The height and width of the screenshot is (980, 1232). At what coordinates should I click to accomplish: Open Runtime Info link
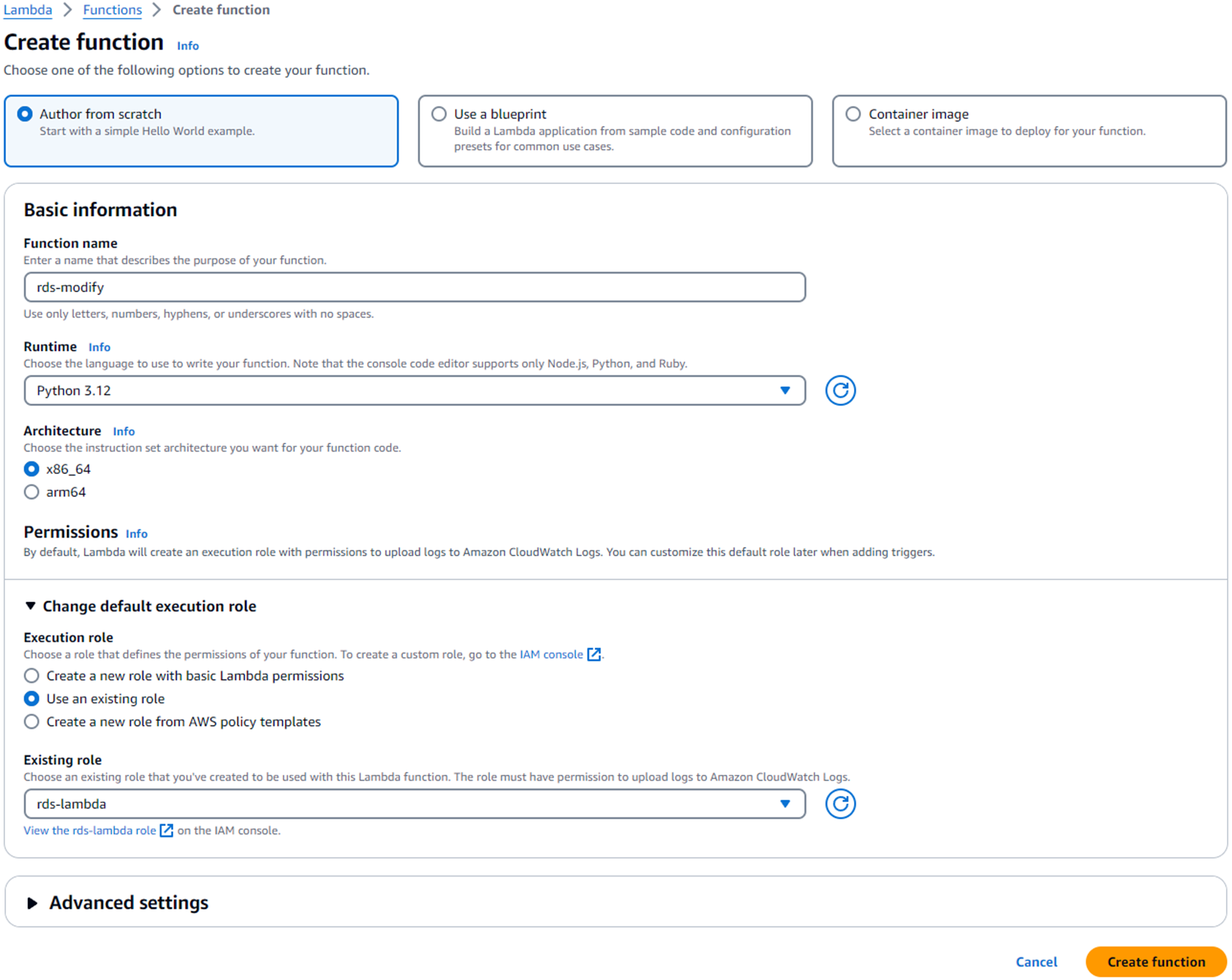(x=99, y=347)
